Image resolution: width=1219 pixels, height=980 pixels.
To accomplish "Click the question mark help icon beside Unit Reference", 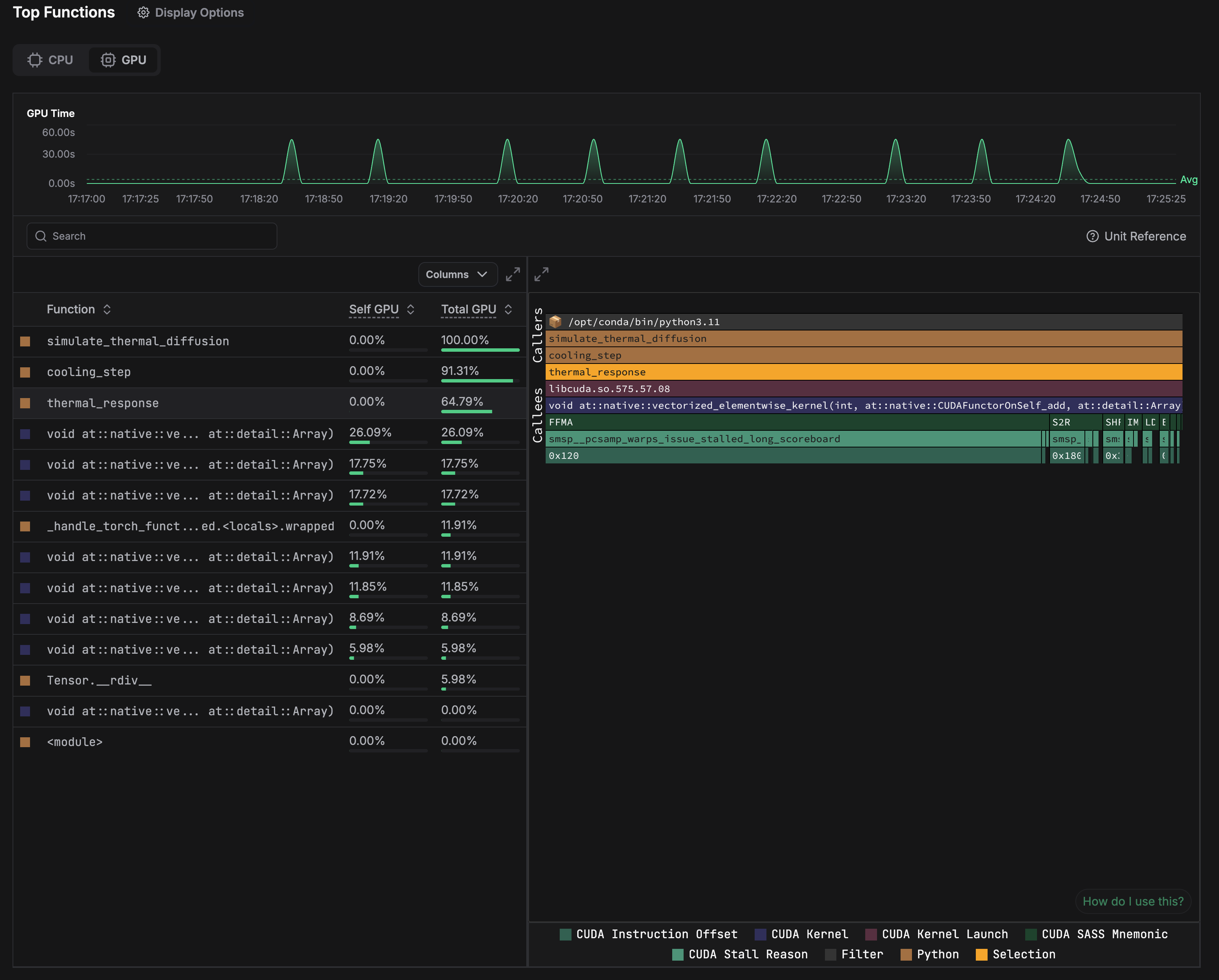I will [1092, 236].
